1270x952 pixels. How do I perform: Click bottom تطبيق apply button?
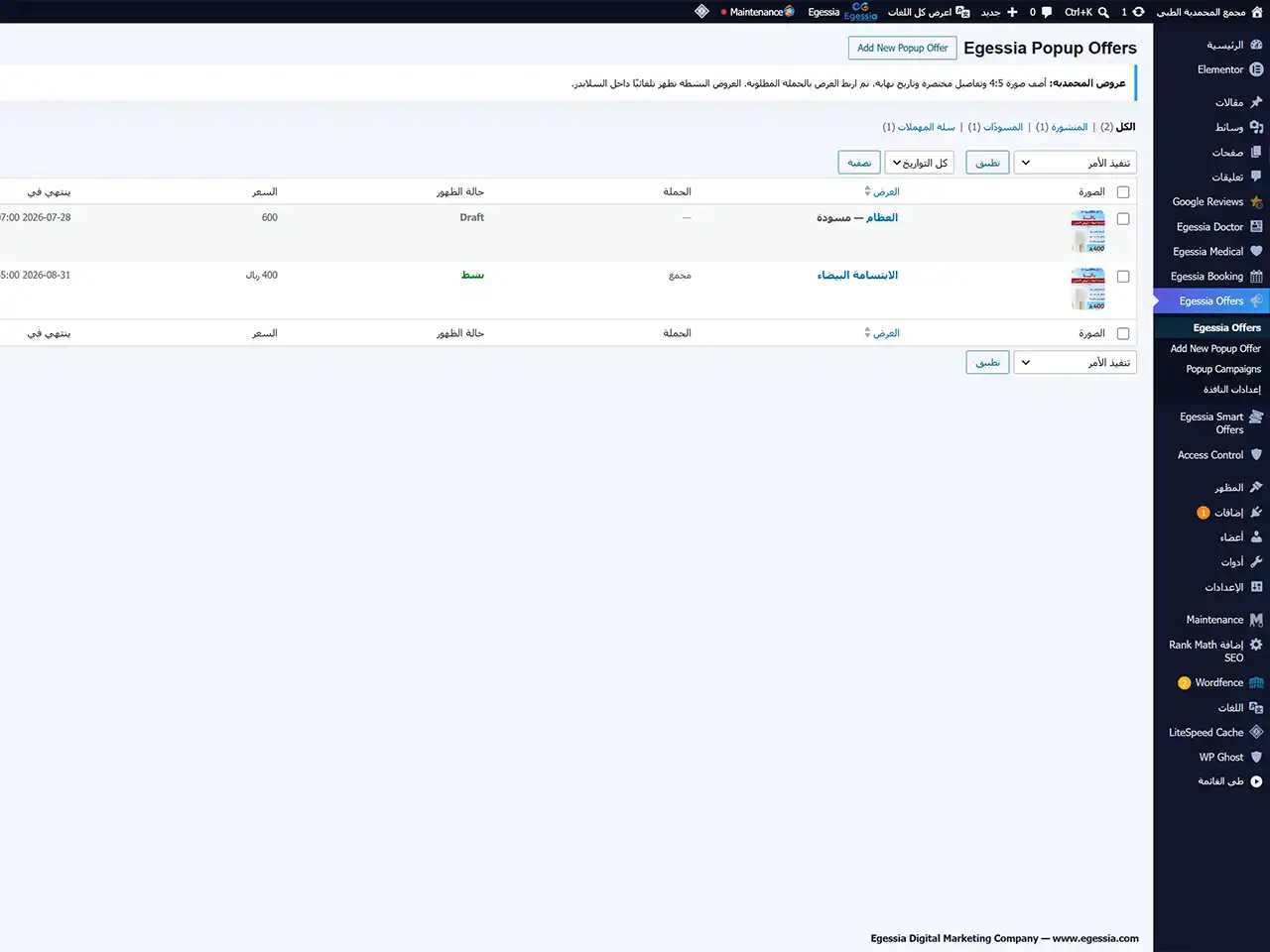pos(987,363)
